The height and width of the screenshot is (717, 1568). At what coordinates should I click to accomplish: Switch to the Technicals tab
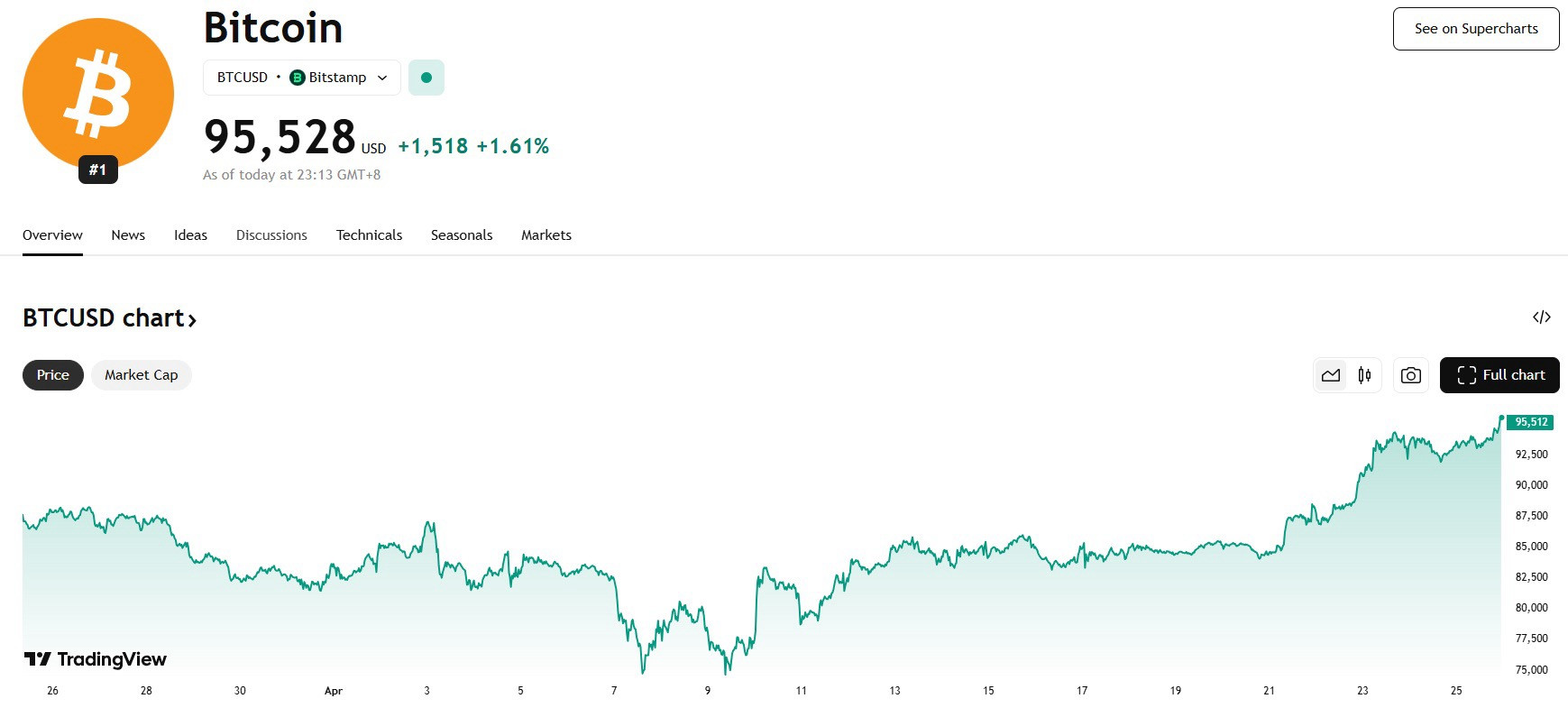(x=370, y=235)
